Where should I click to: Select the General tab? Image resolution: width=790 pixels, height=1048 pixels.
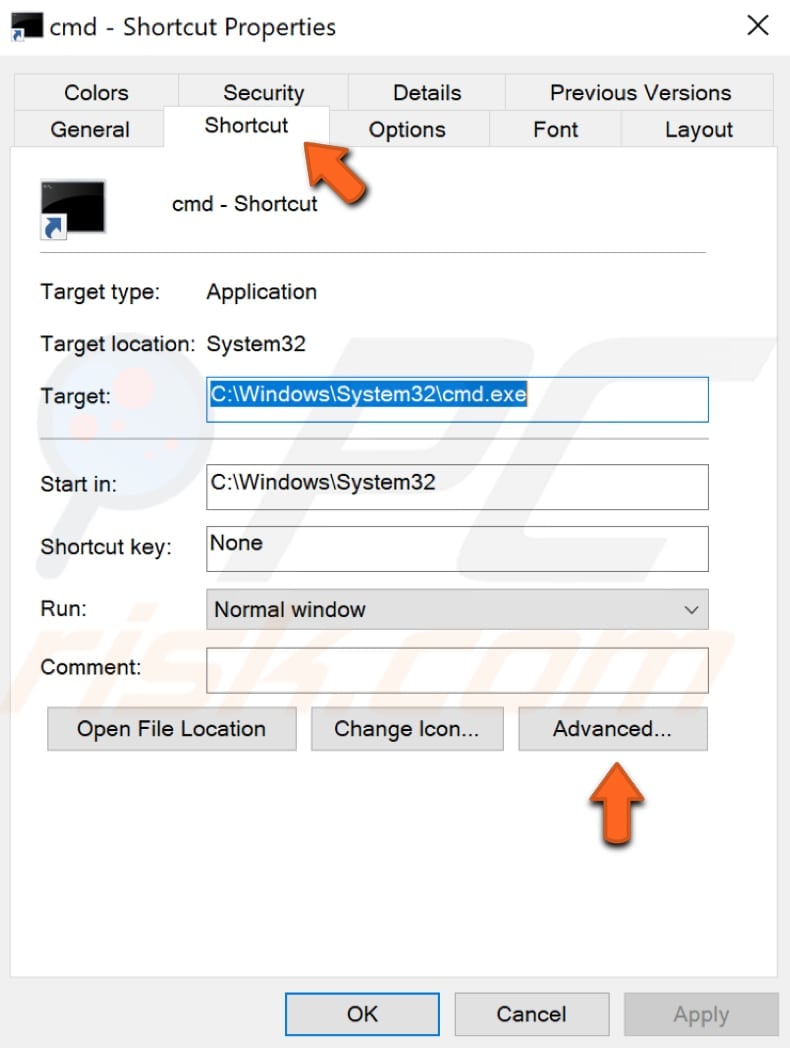coord(90,129)
